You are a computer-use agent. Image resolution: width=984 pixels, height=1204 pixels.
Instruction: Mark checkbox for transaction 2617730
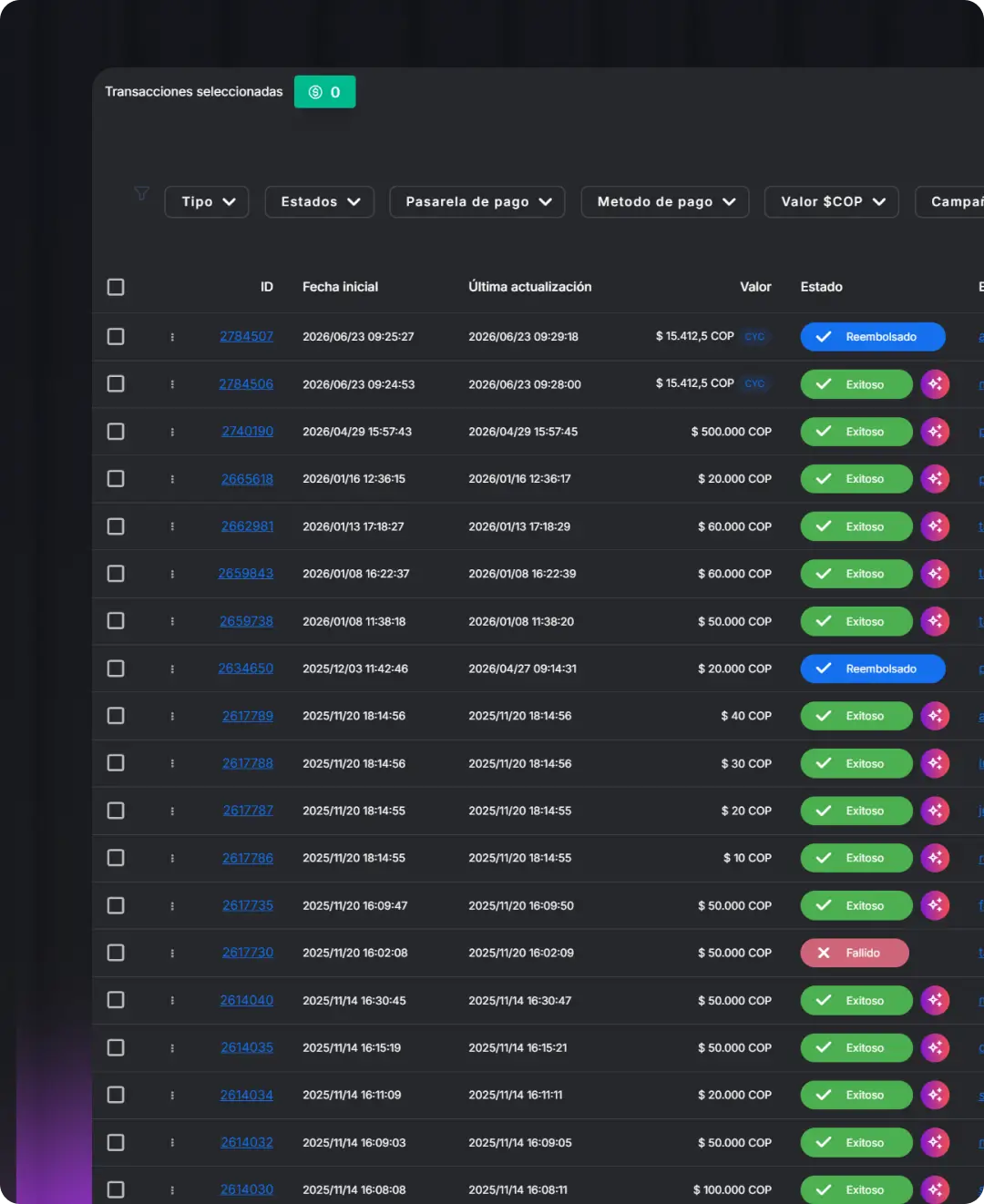116,953
